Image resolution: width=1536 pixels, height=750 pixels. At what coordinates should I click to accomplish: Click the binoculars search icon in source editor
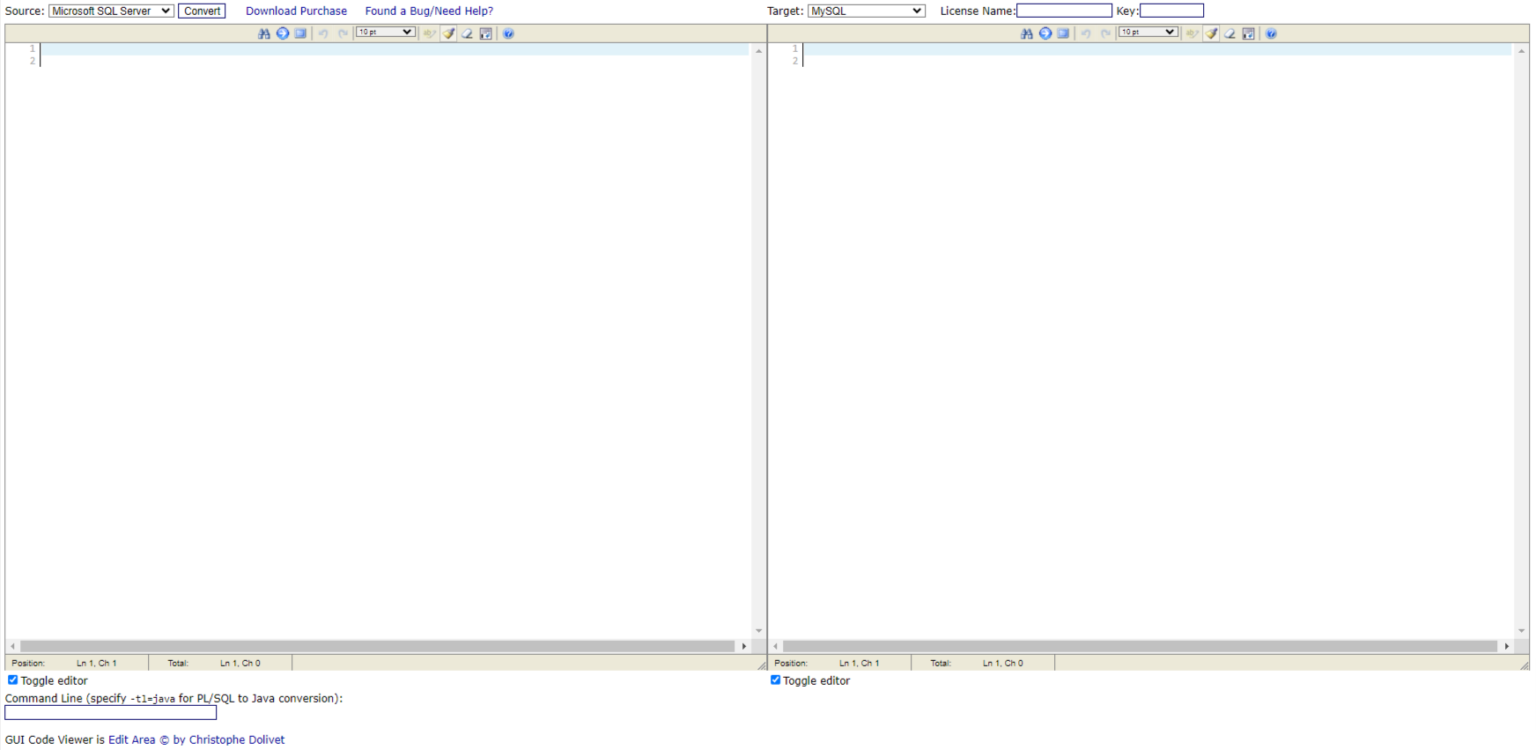tap(264, 33)
